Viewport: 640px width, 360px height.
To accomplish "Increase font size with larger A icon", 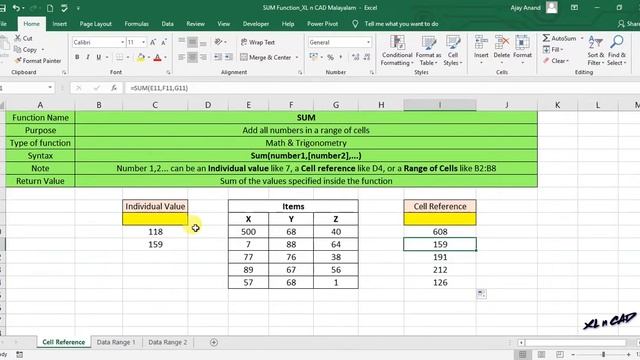I will (153, 42).
